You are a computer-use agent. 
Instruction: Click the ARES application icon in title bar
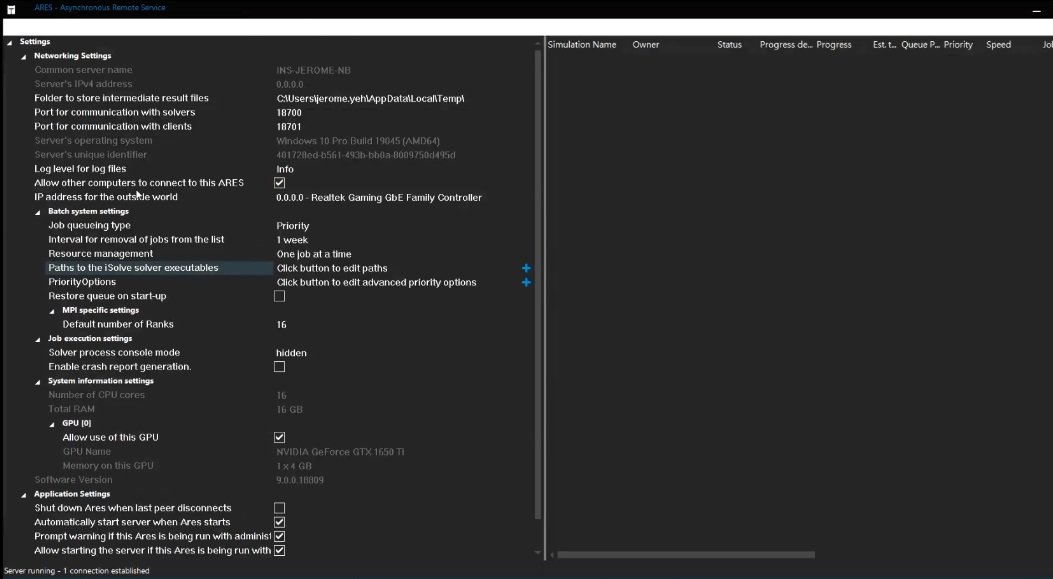pos(11,8)
